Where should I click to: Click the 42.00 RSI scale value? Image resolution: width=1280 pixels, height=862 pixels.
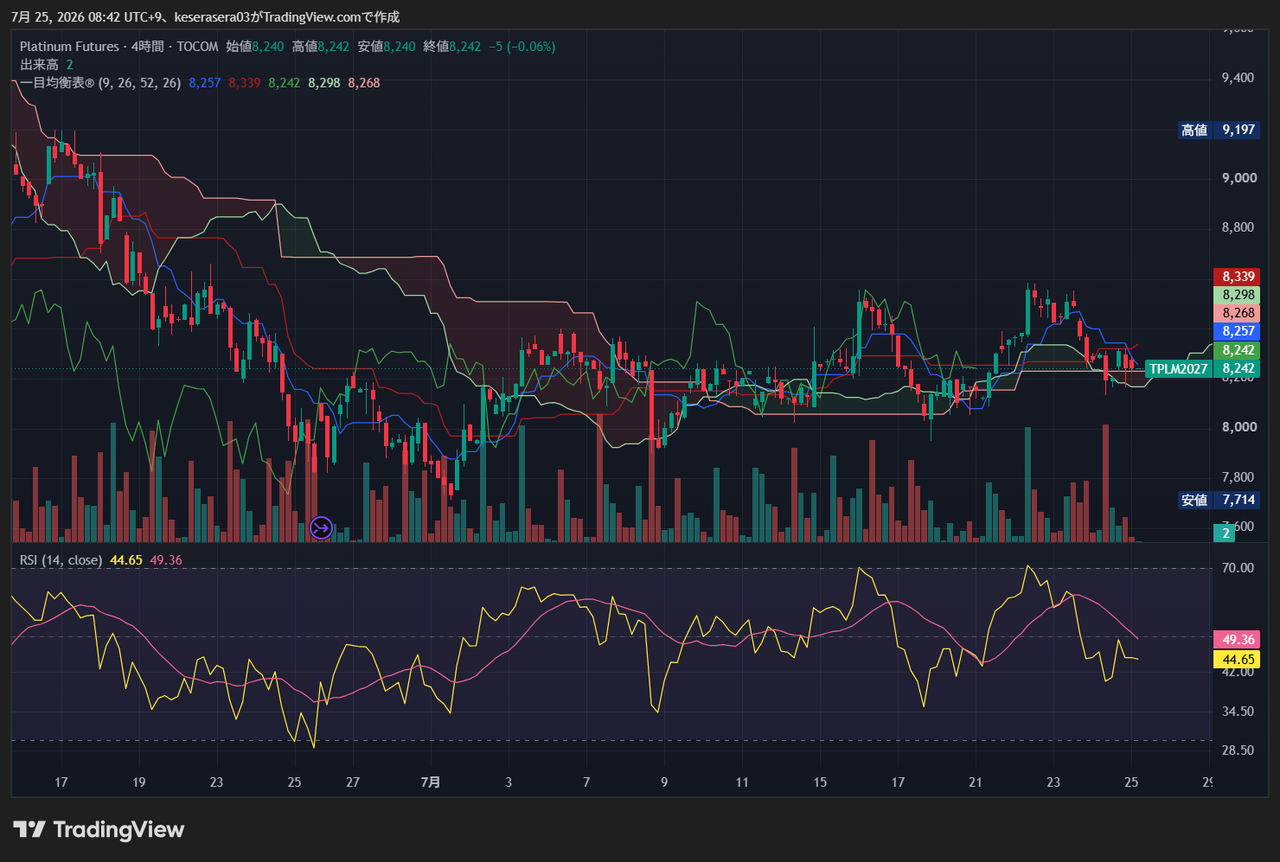point(1238,672)
